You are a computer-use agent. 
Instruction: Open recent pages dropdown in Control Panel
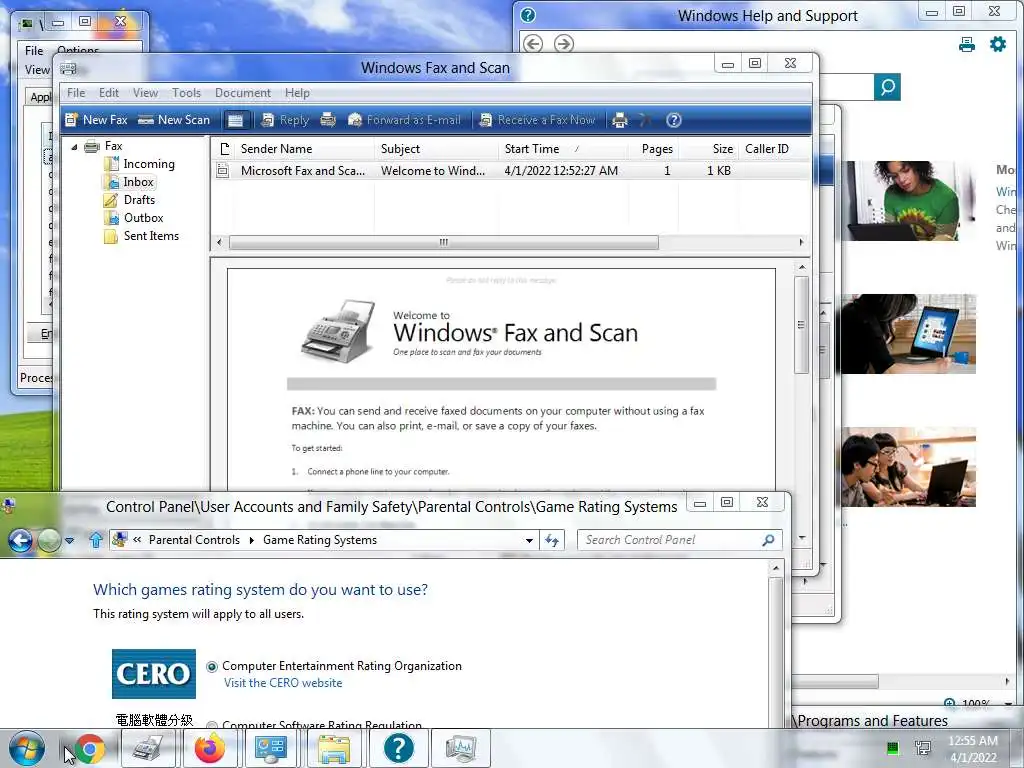[69, 541]
